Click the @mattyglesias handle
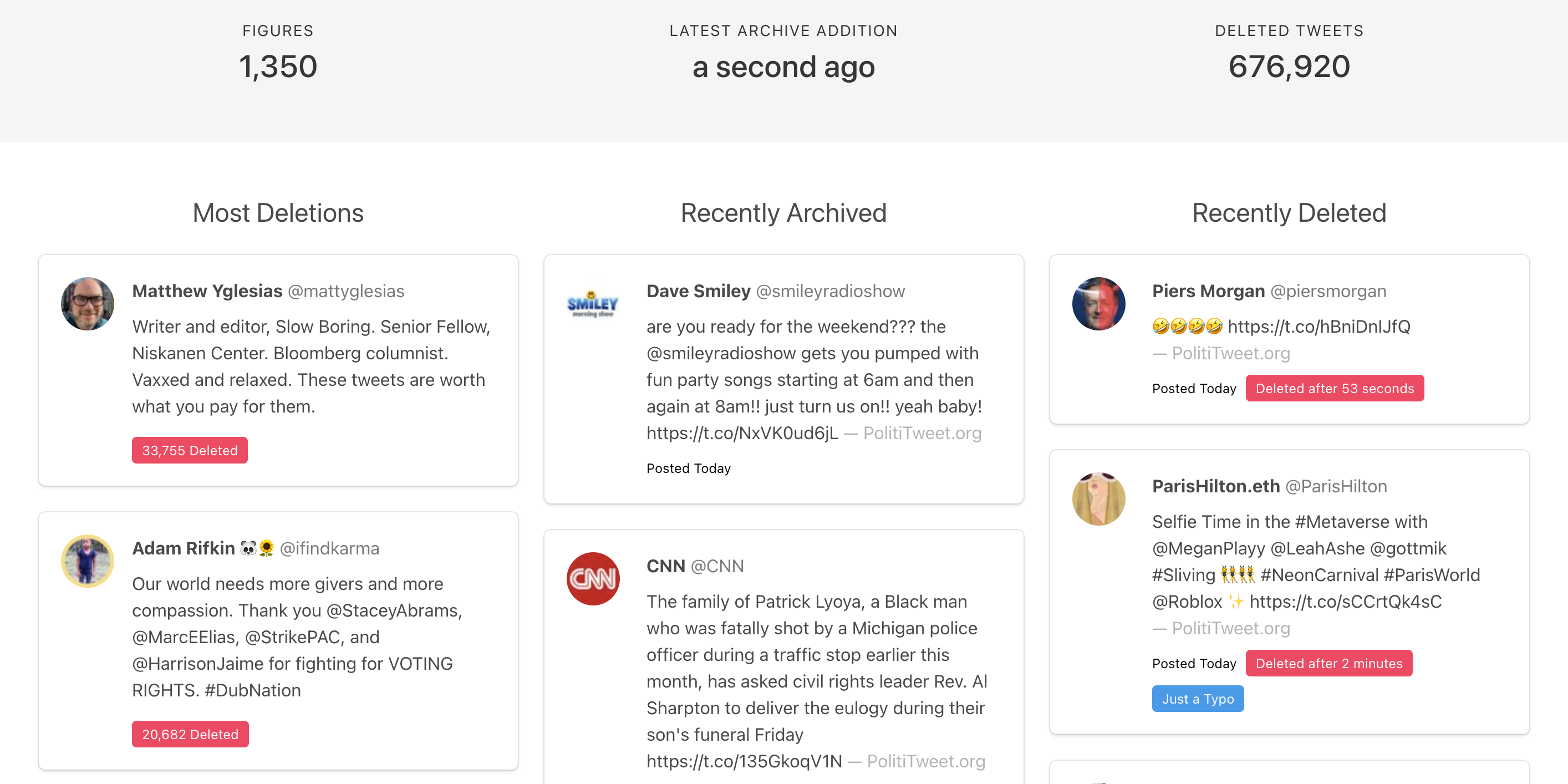1568x784 pixels. (347, 291)
